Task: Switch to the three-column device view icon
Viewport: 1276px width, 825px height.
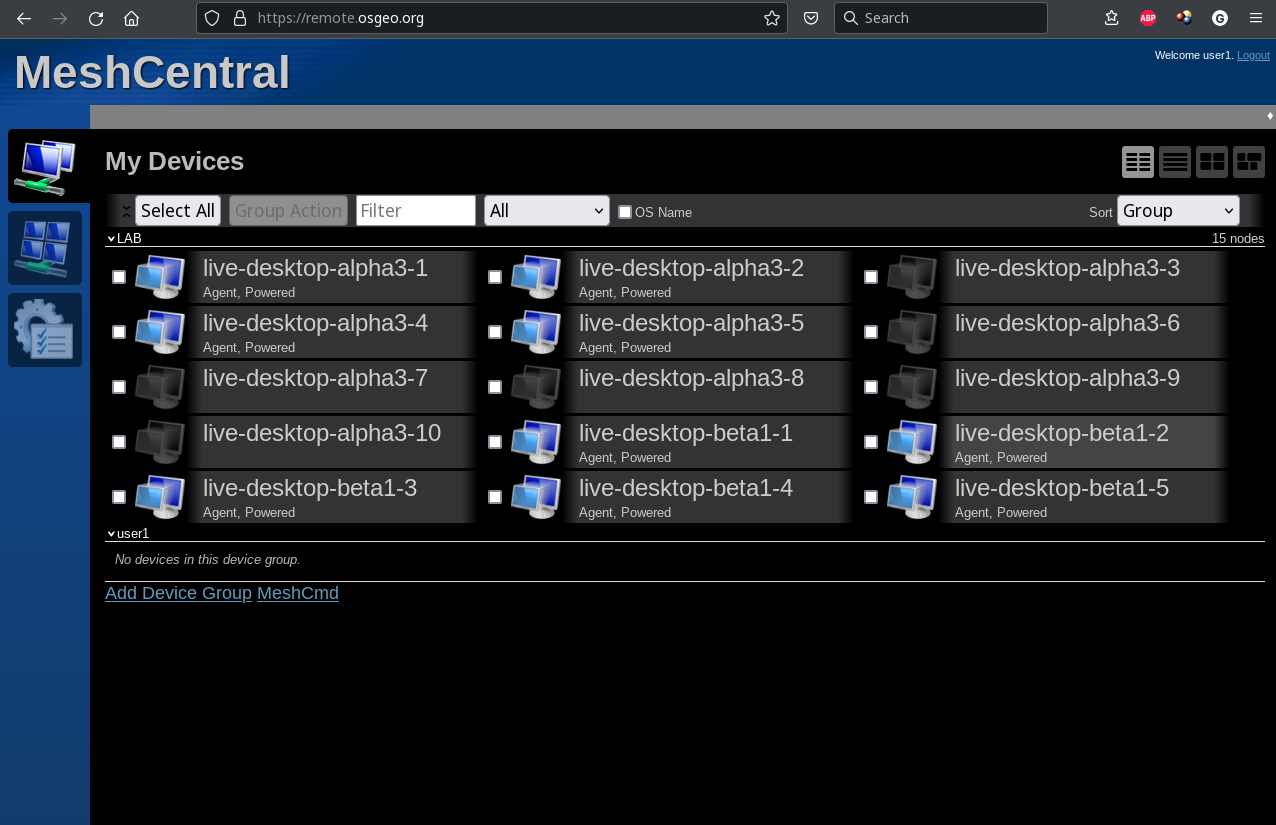Action: [1138, 162]
